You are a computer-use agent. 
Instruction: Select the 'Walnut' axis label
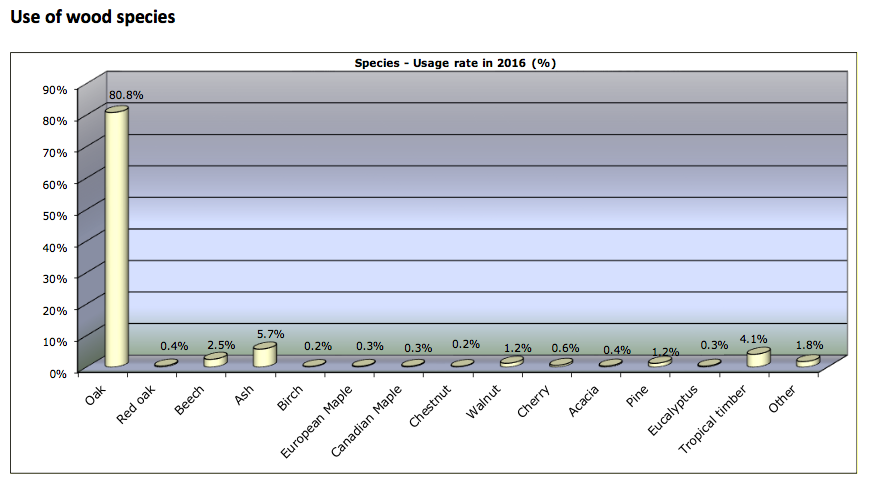(x=483, y=401)
